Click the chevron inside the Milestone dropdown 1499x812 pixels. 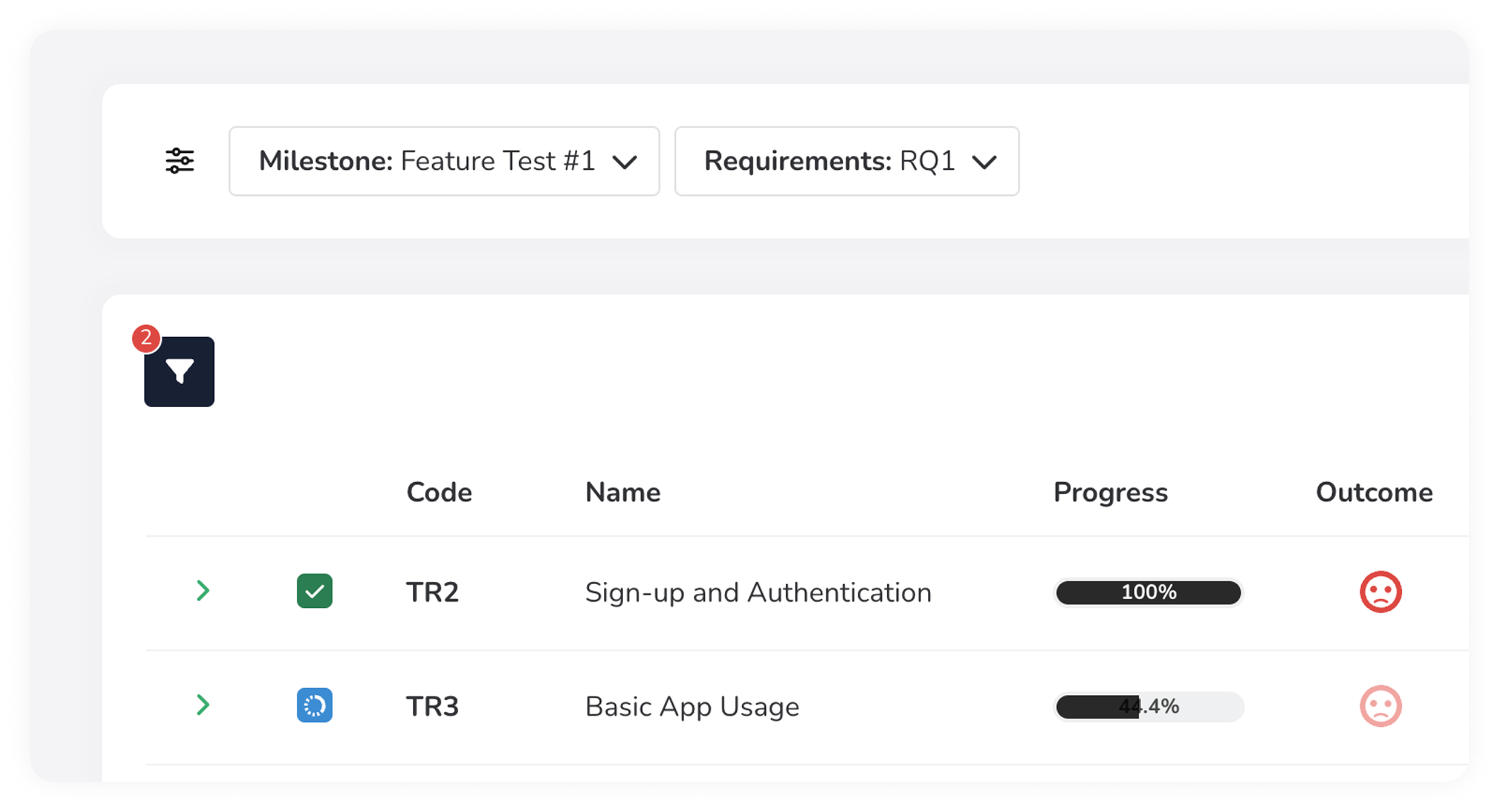tap(626, 161)
